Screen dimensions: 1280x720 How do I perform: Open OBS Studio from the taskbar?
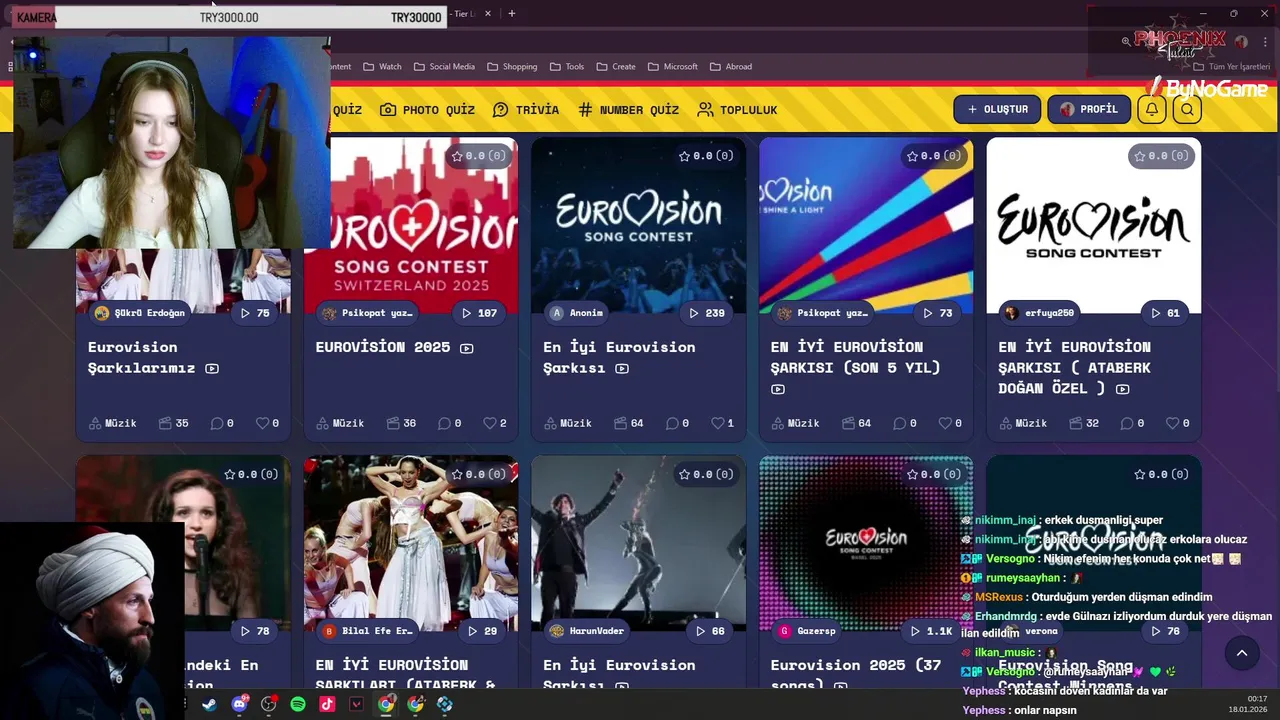[x=268, y=704]
